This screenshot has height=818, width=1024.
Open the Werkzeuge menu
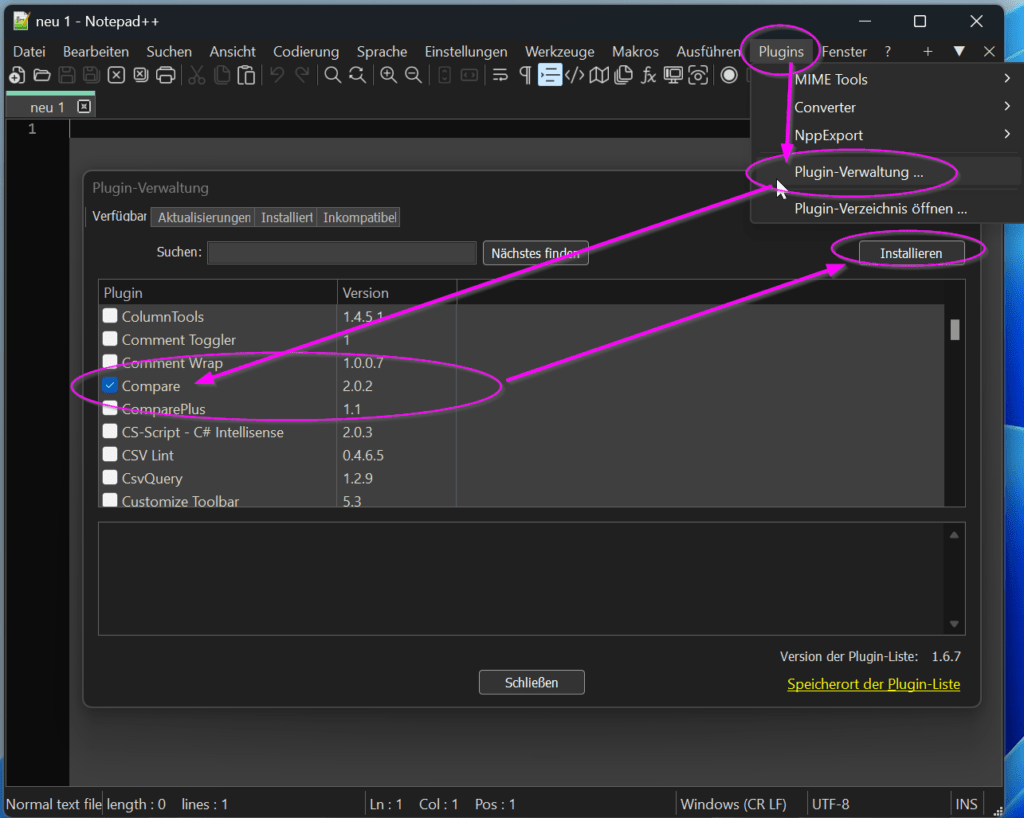click(x=560, y=52)
